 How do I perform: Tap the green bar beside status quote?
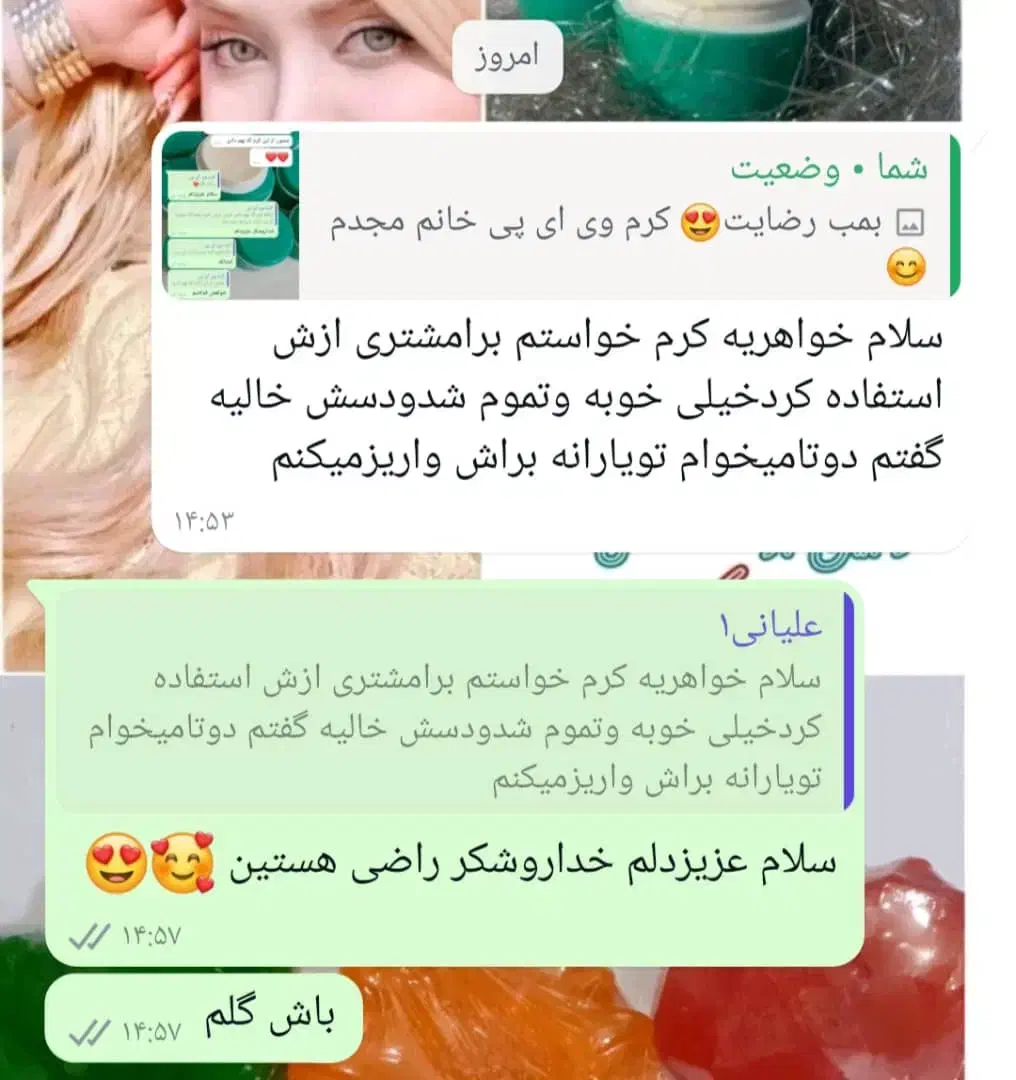(x=955, y=216)
